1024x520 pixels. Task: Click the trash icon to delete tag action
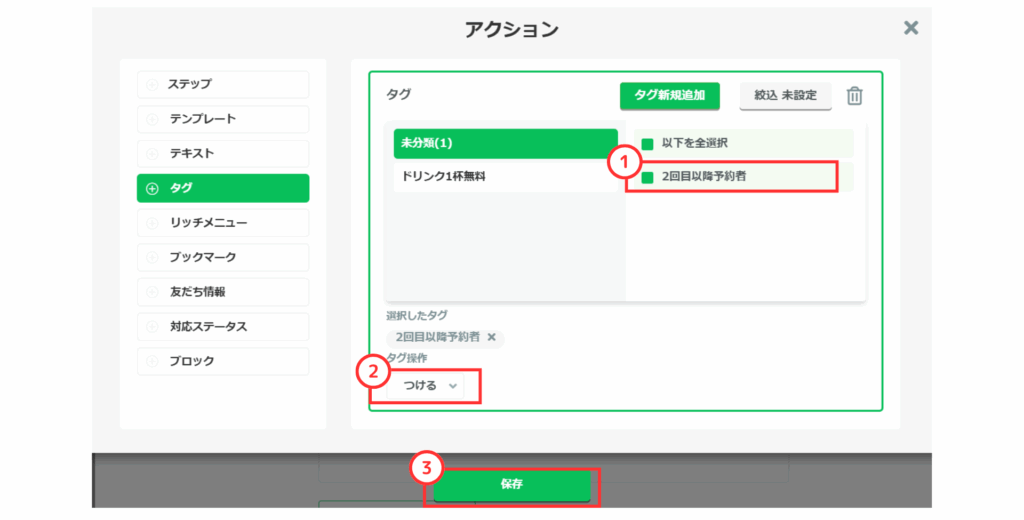(854, 96)
